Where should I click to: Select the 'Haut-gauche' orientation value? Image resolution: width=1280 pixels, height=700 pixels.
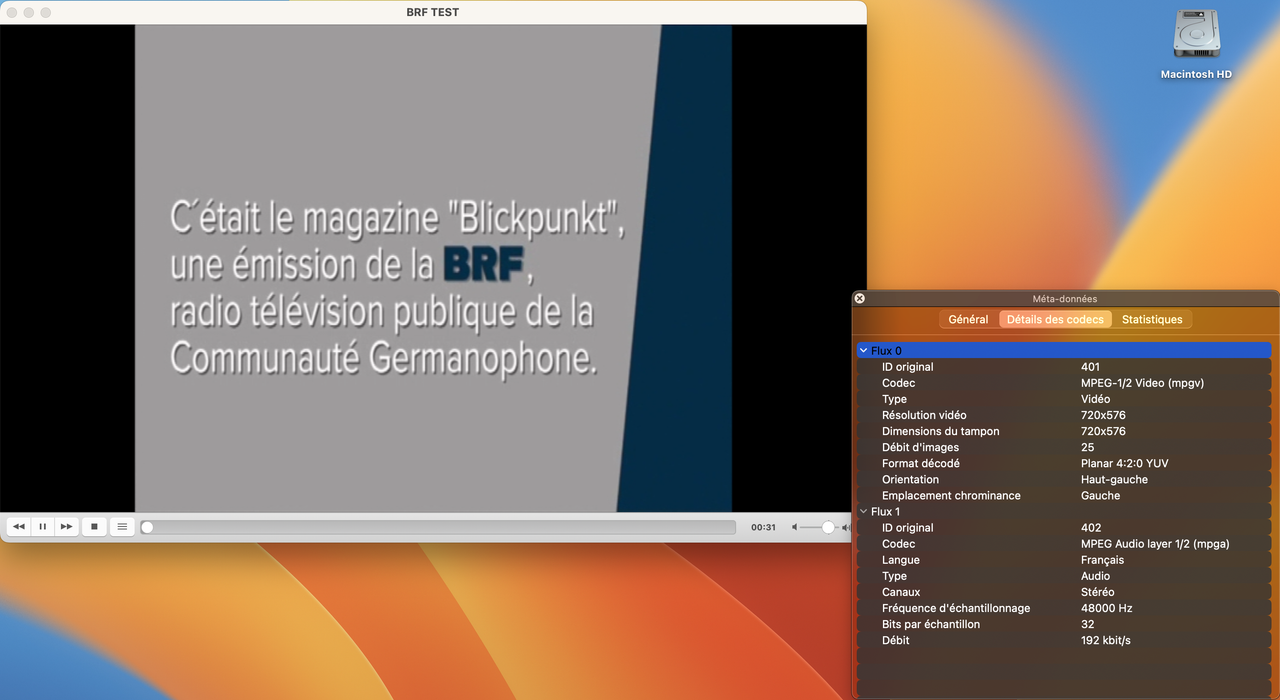pyautogui.click(x=1114, y=479)
